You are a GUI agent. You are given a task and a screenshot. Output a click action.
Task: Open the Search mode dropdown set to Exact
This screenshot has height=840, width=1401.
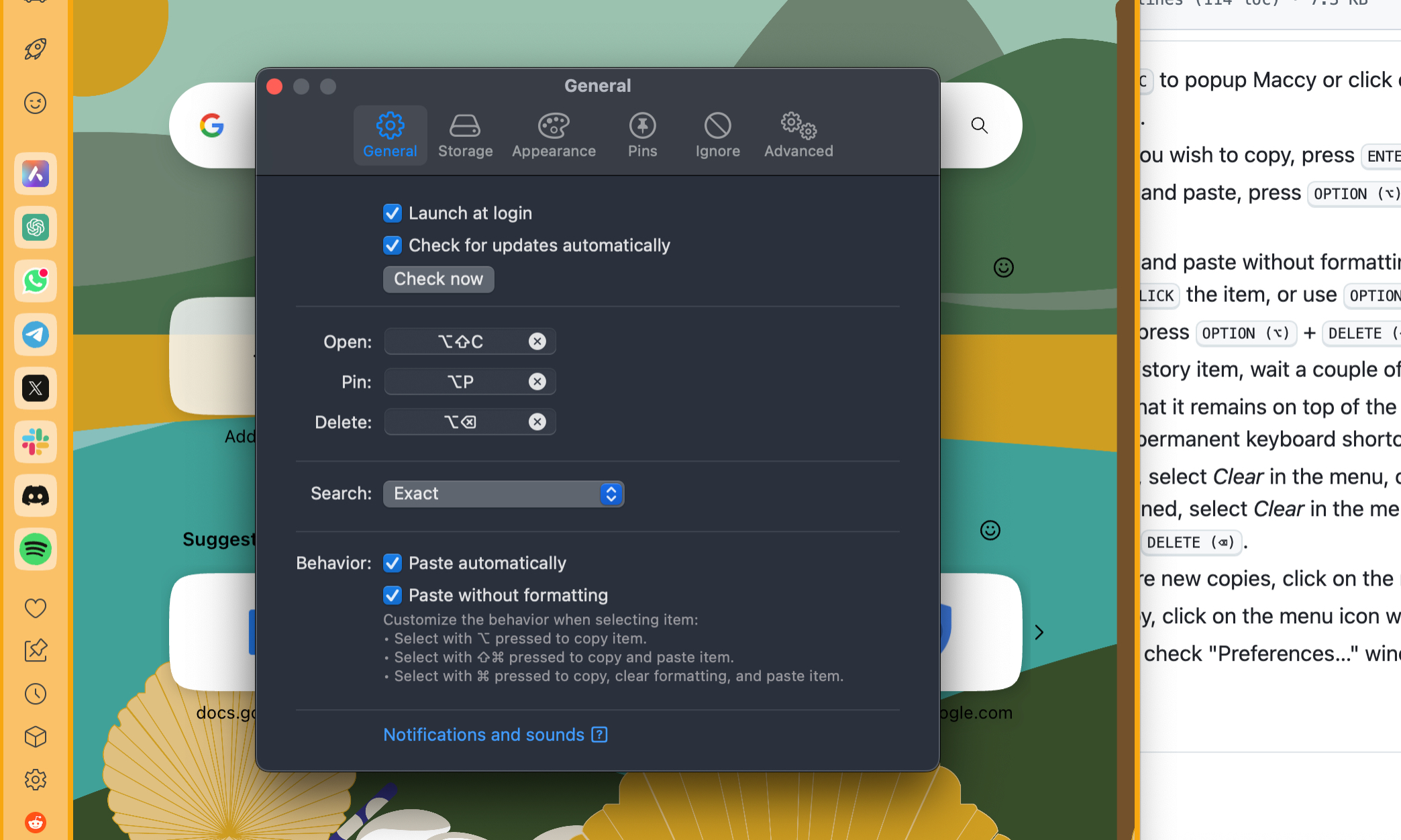pos(503,493)
